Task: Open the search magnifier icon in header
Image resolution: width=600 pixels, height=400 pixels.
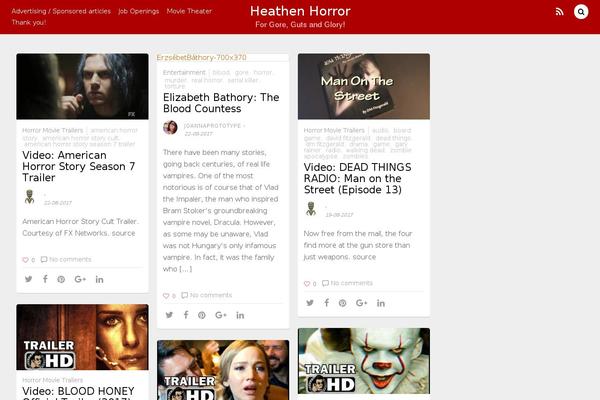Action: coord(581,12)
